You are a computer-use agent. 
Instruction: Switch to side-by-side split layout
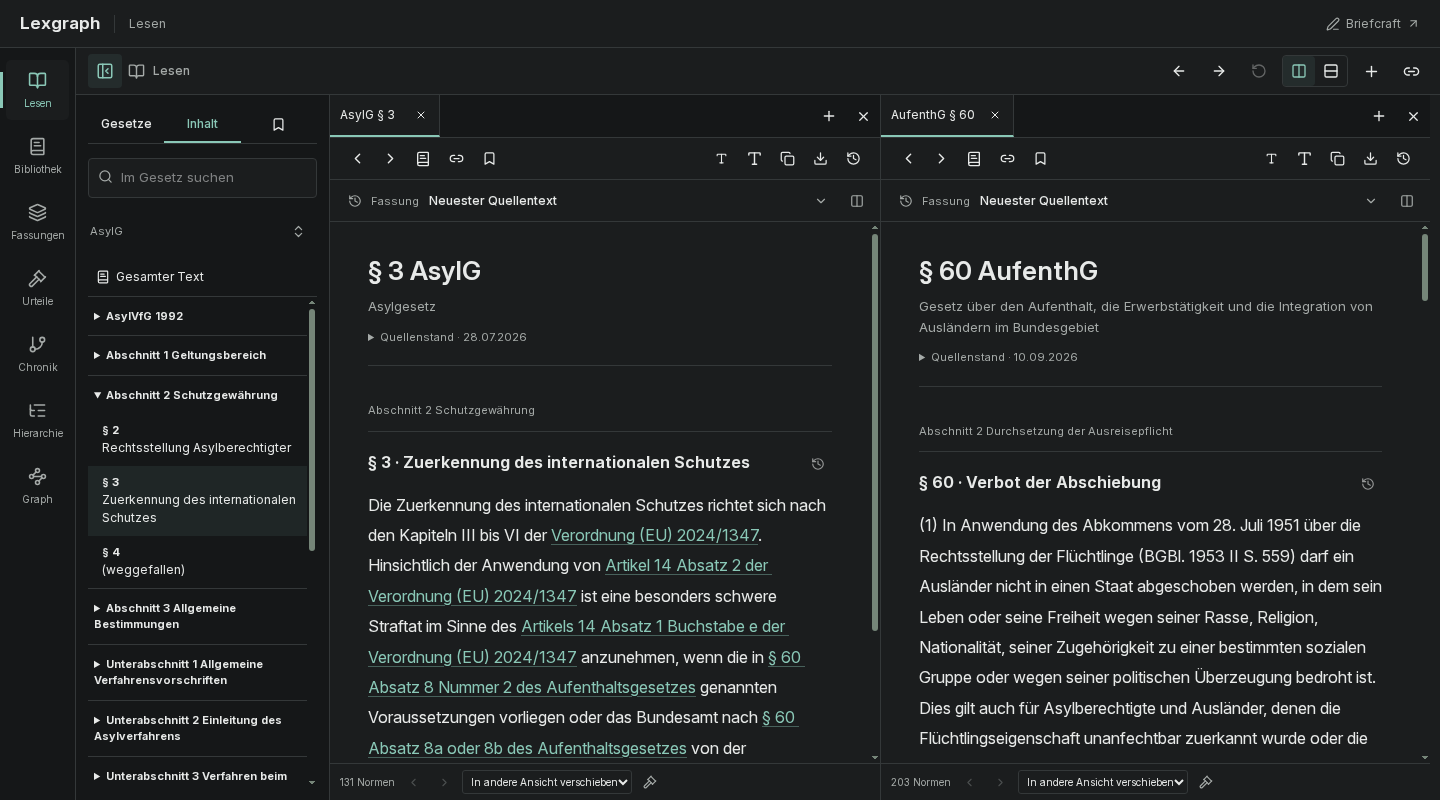1299,71
